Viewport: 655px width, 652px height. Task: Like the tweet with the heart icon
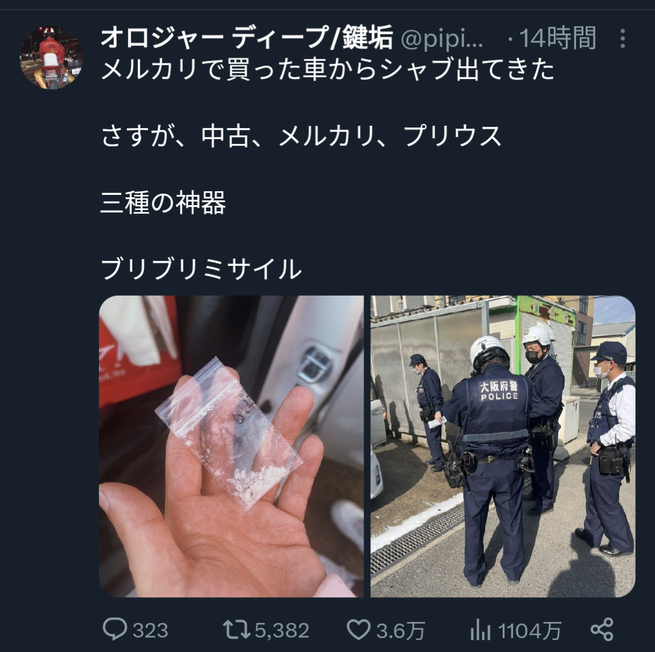[x=358, y=629]
